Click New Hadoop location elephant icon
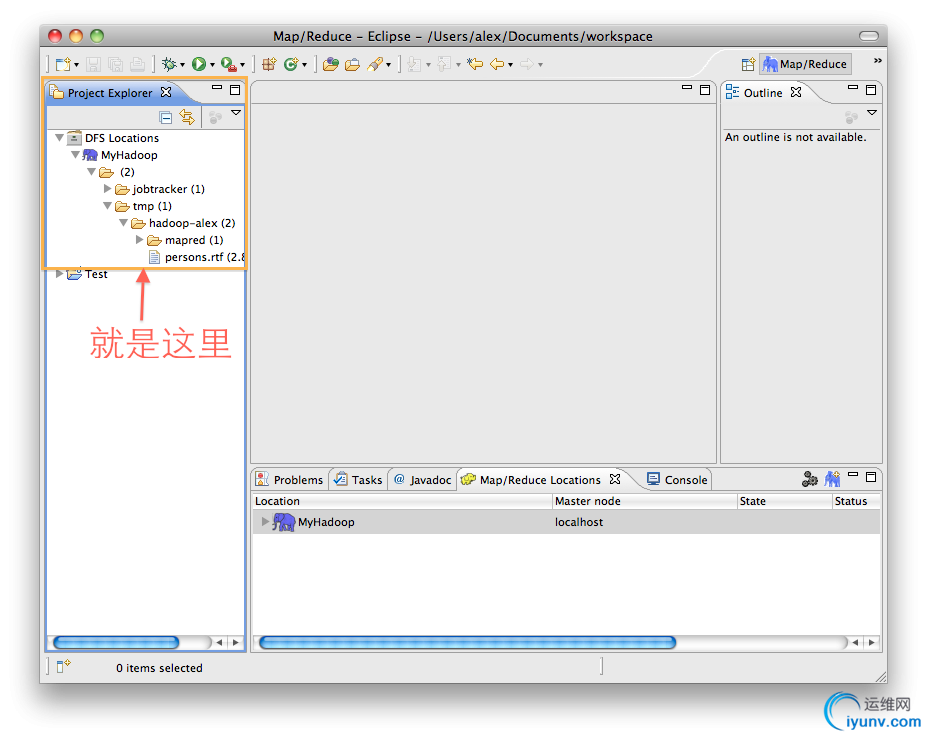The image size is (927, 738). [x=832, y=479]
